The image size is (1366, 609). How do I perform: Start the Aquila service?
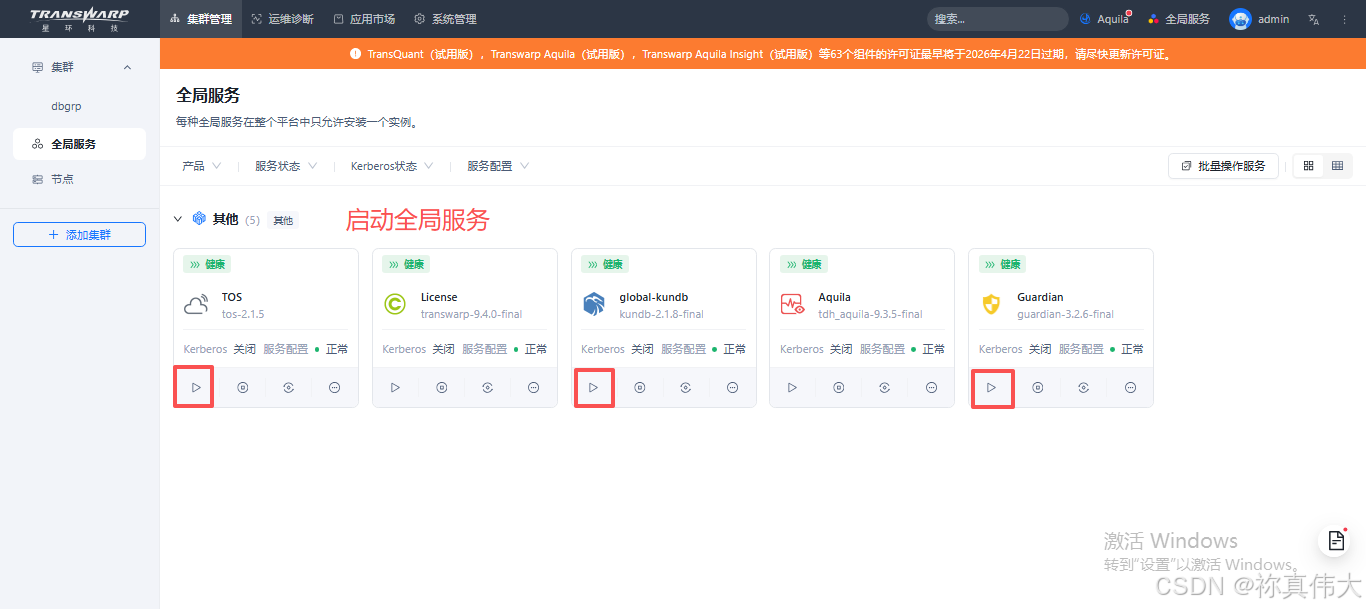(x=792, y=387)
